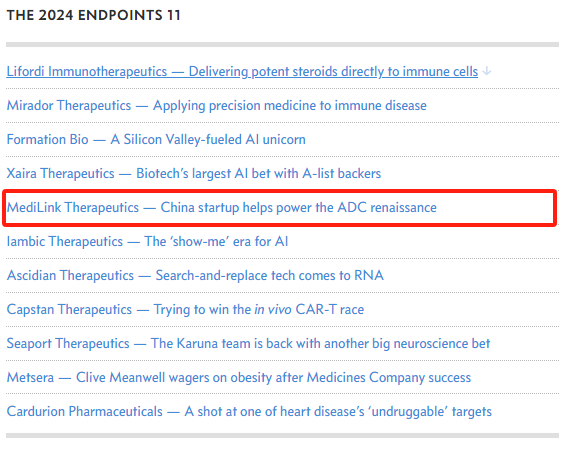
Task: Open the Ascidian Therapeutics link
Action: click(x=195, y=276)
